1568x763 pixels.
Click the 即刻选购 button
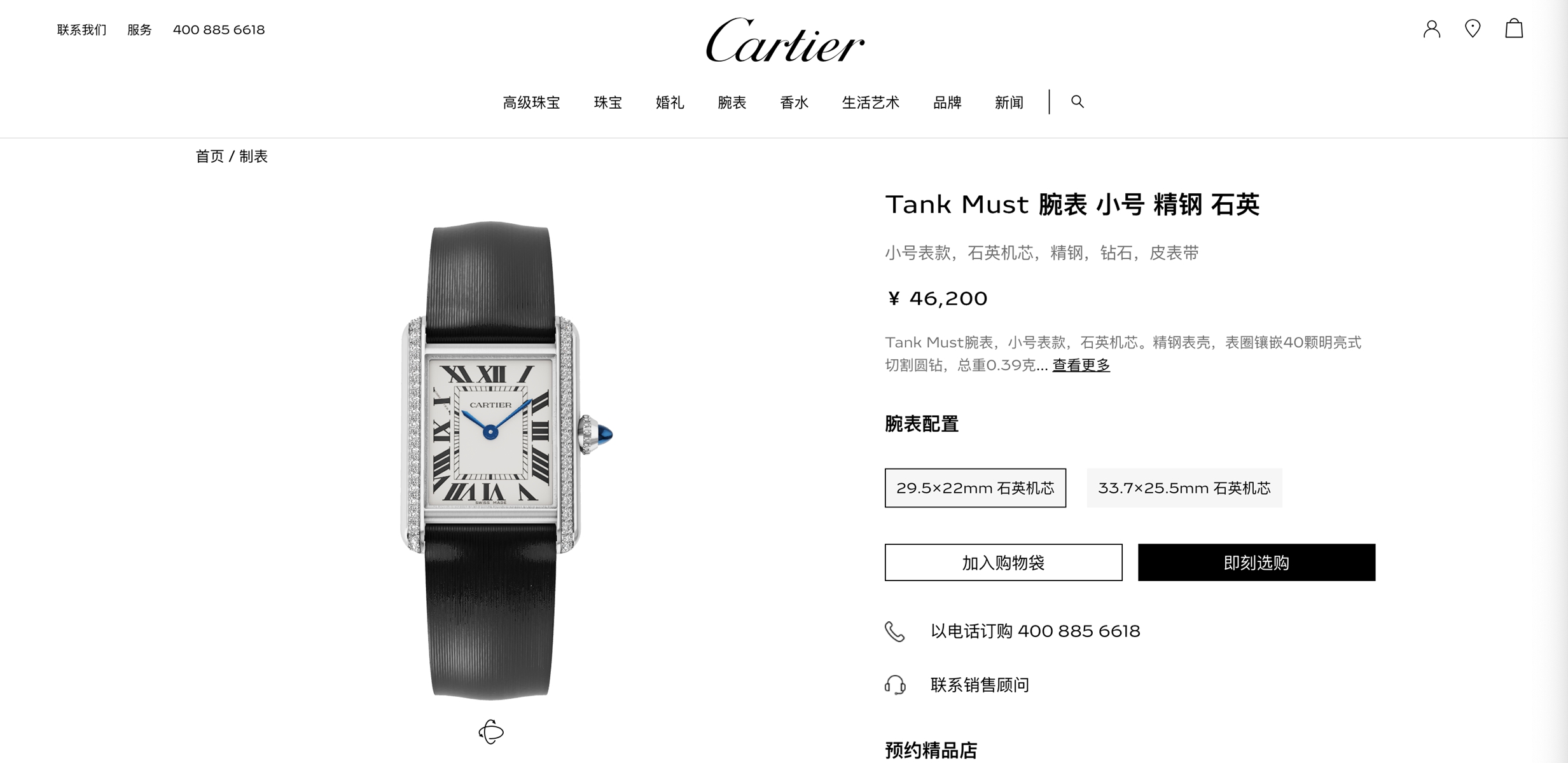pos(1257,563)
